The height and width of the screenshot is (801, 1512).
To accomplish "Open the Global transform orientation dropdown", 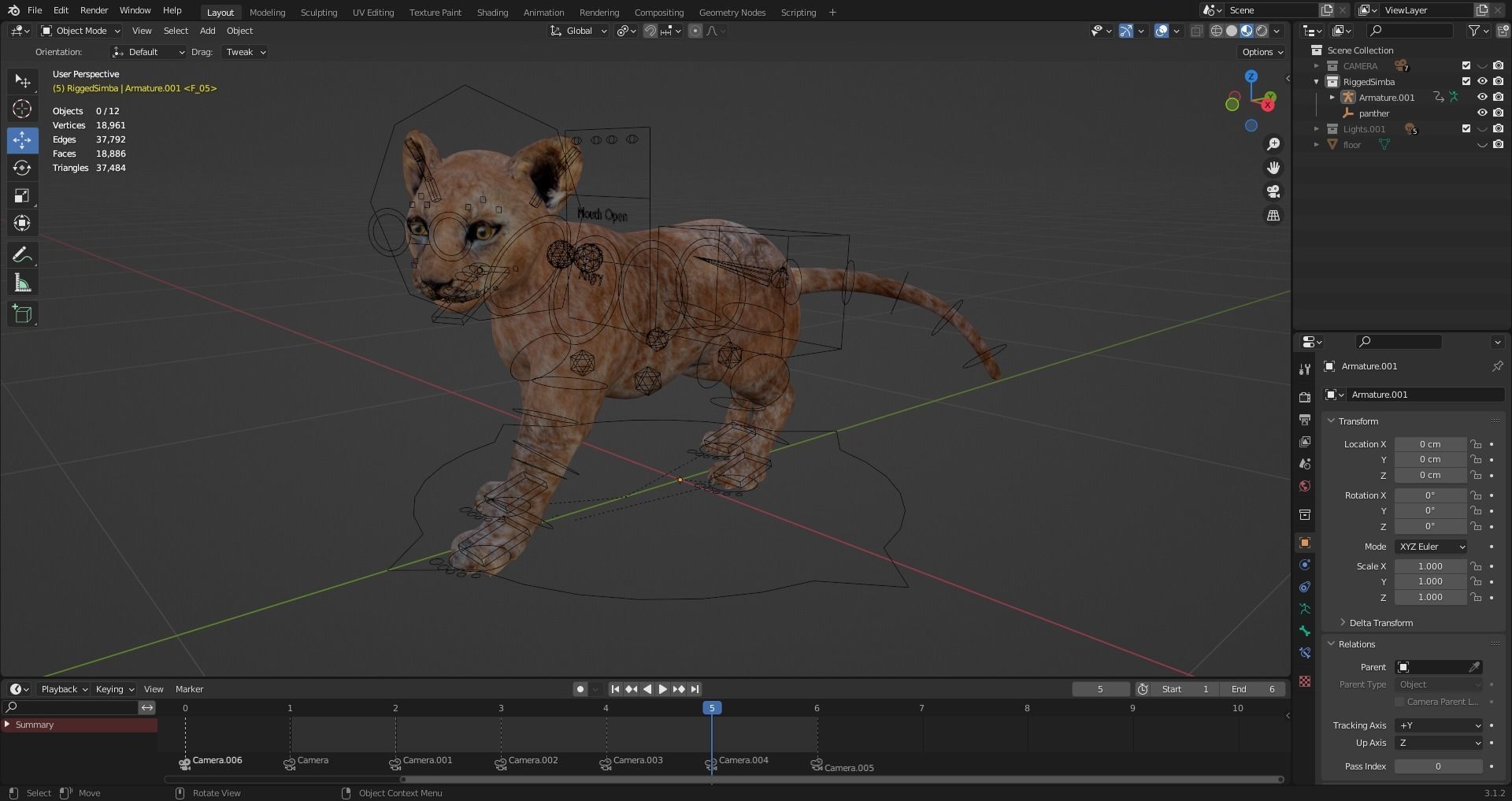I will 579,31.
